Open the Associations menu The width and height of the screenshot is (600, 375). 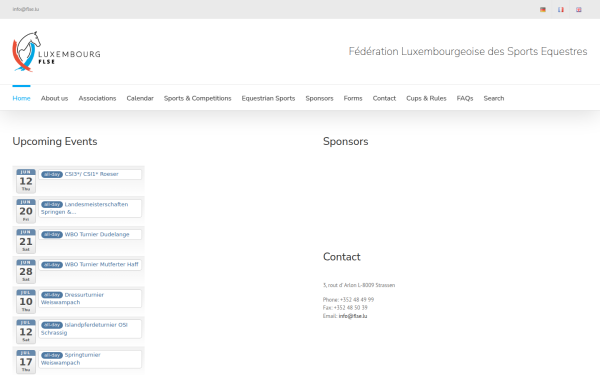97,98
